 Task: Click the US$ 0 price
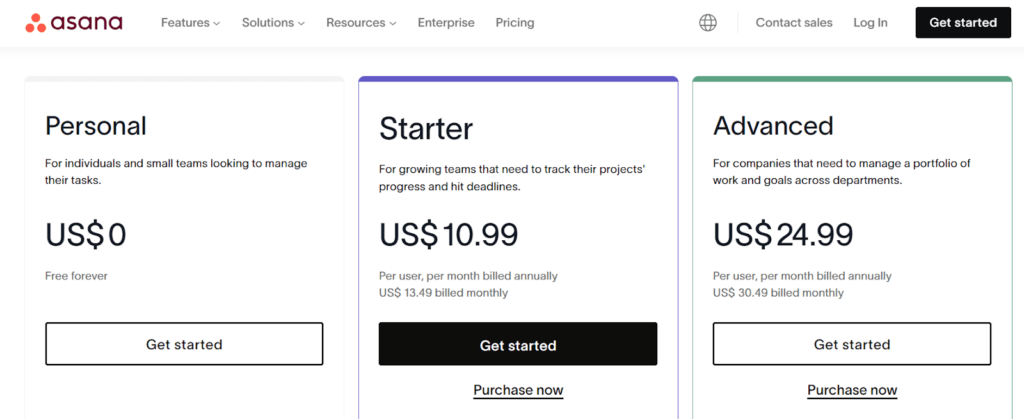click(x=86, y=235)
